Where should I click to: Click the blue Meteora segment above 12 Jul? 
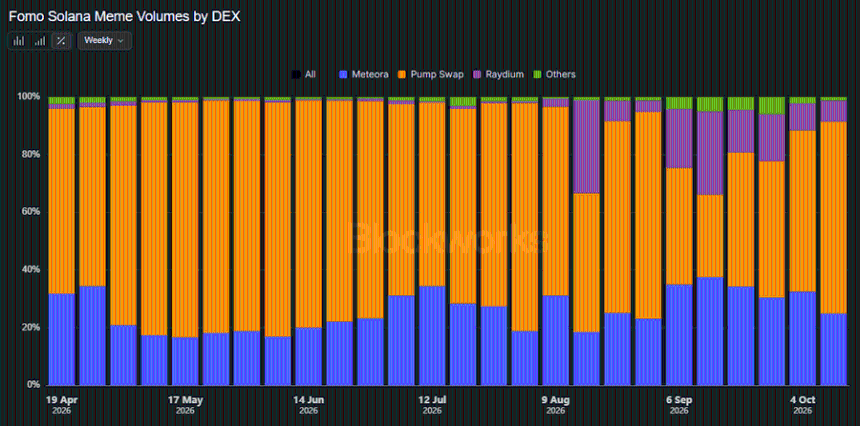pyautogui.click(x=432, y=335)
